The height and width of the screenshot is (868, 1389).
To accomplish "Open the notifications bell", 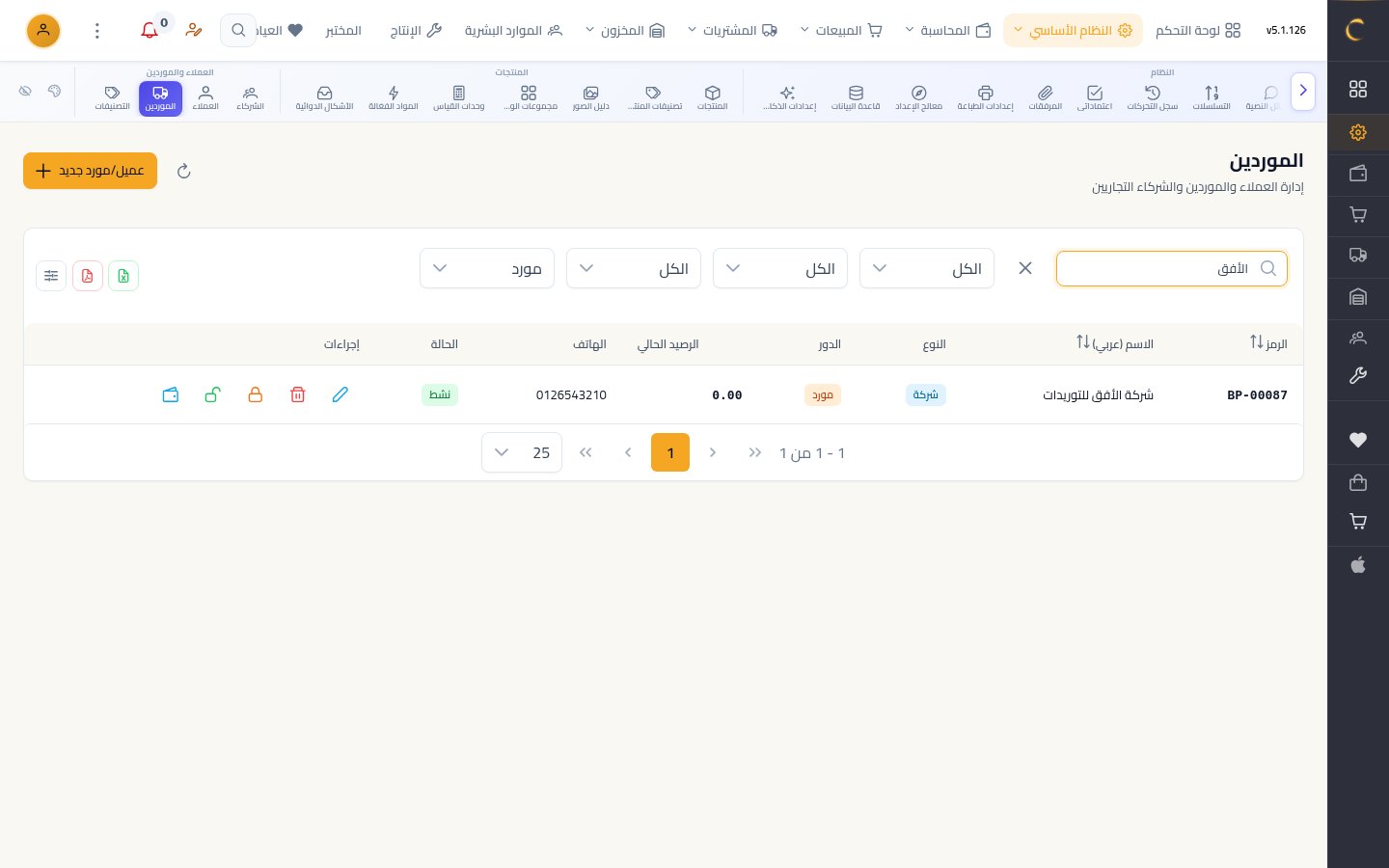I will pos(150,30).
